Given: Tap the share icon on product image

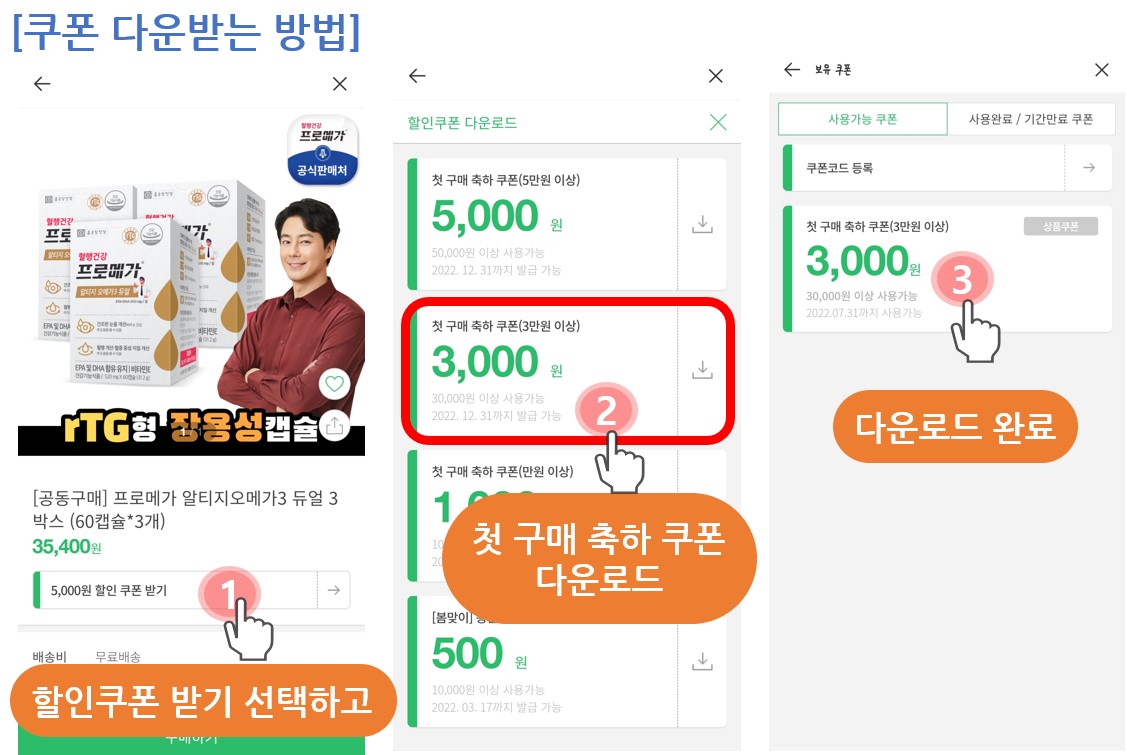Looking at the screenshot, I should point(334,426).
